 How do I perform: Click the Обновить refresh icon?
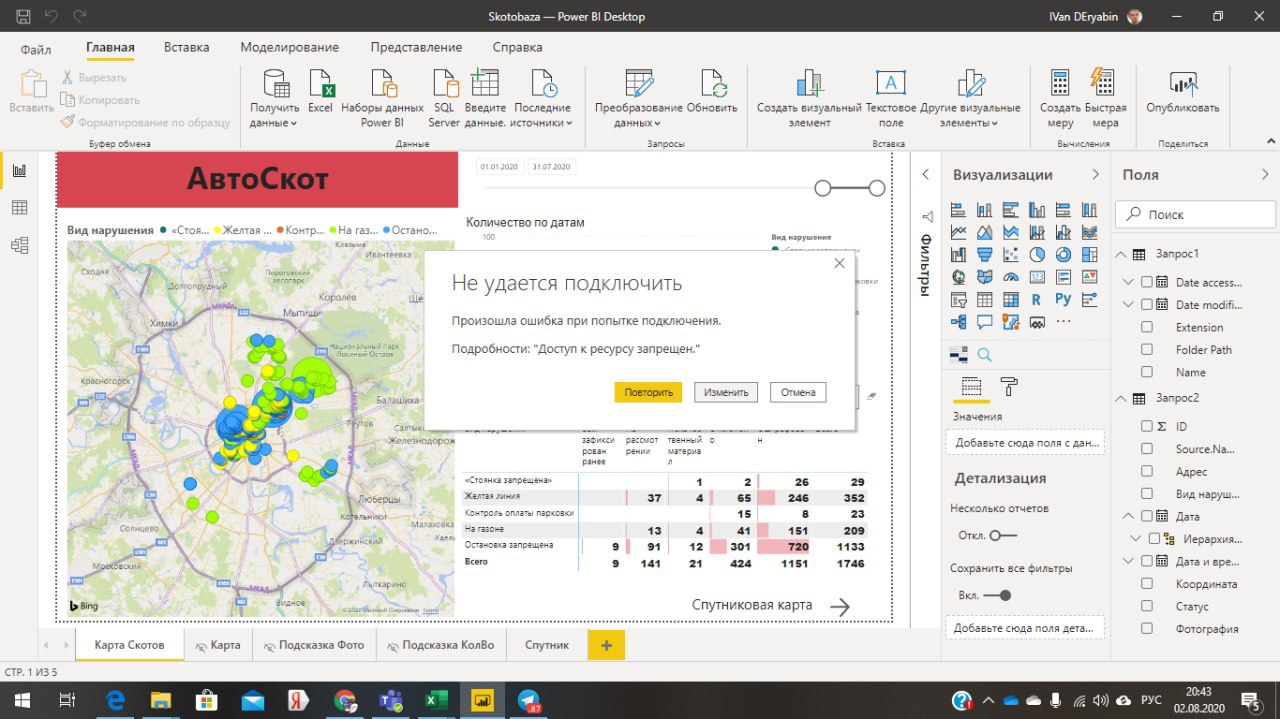pyautogui.click(x=712, y=84)
